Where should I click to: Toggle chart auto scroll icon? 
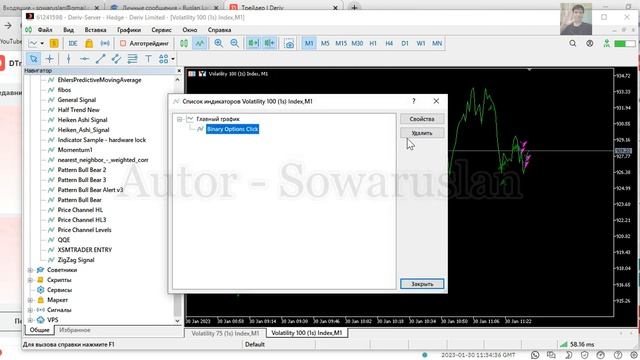pyautogui.click(x=253, y=43)
